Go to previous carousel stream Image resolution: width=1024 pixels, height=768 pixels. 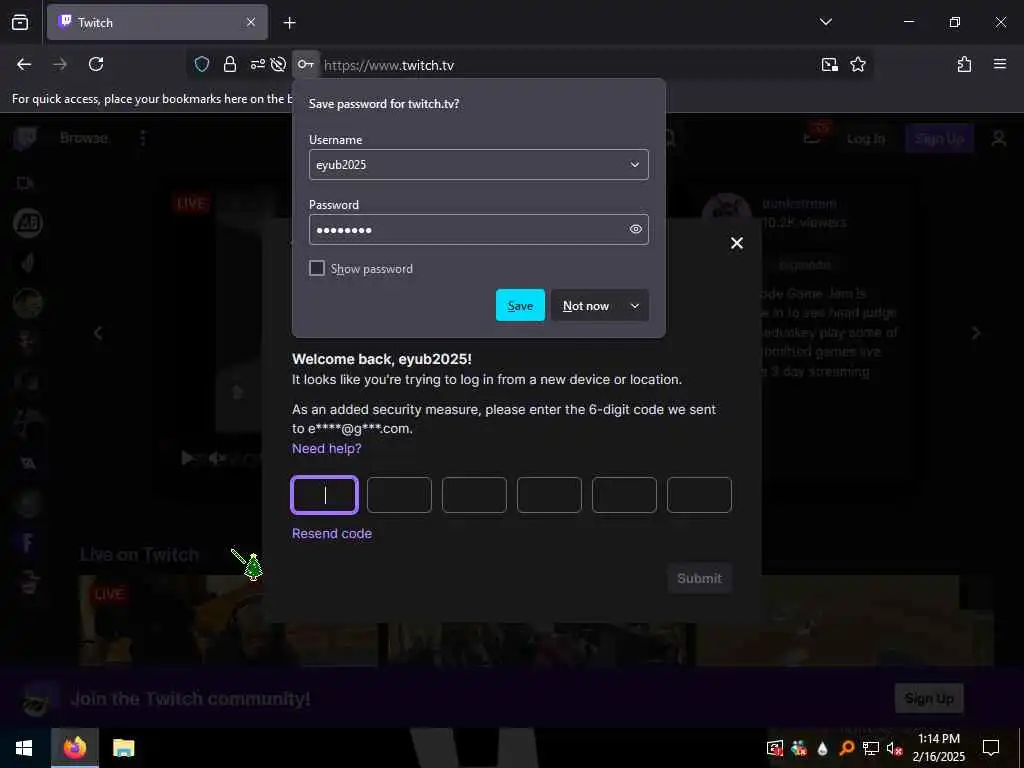pos(98,333)
